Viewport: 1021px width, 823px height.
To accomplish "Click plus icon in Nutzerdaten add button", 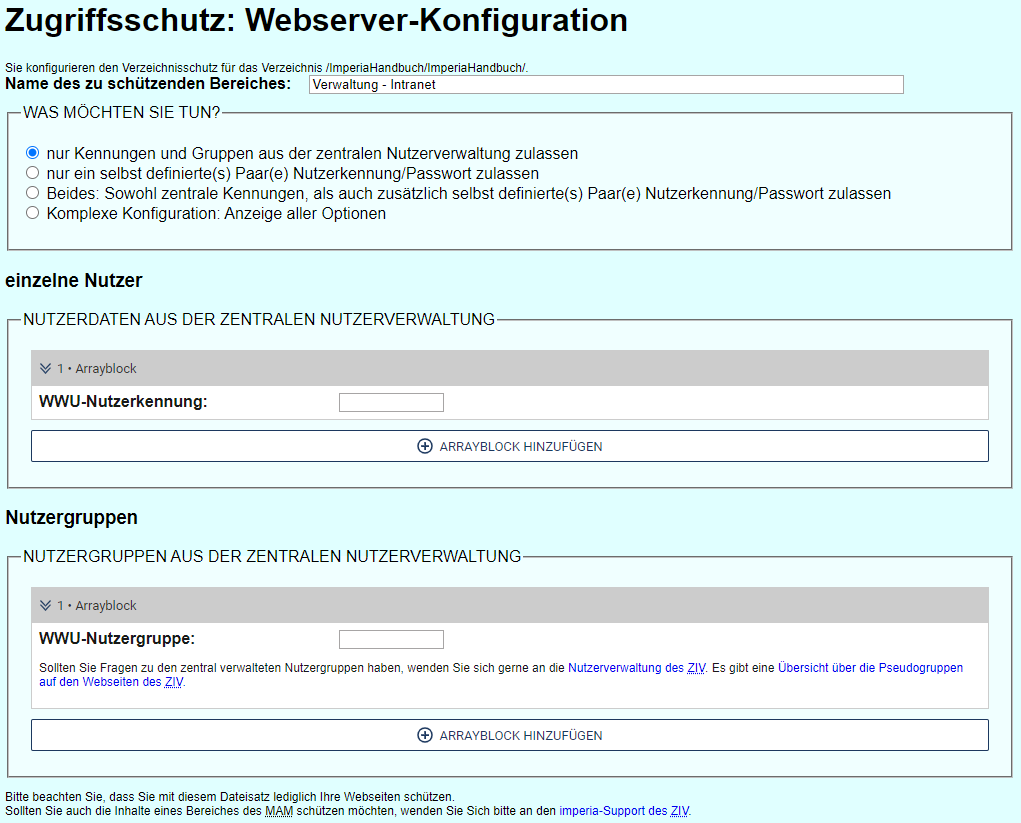I will (x=425, y=446).
